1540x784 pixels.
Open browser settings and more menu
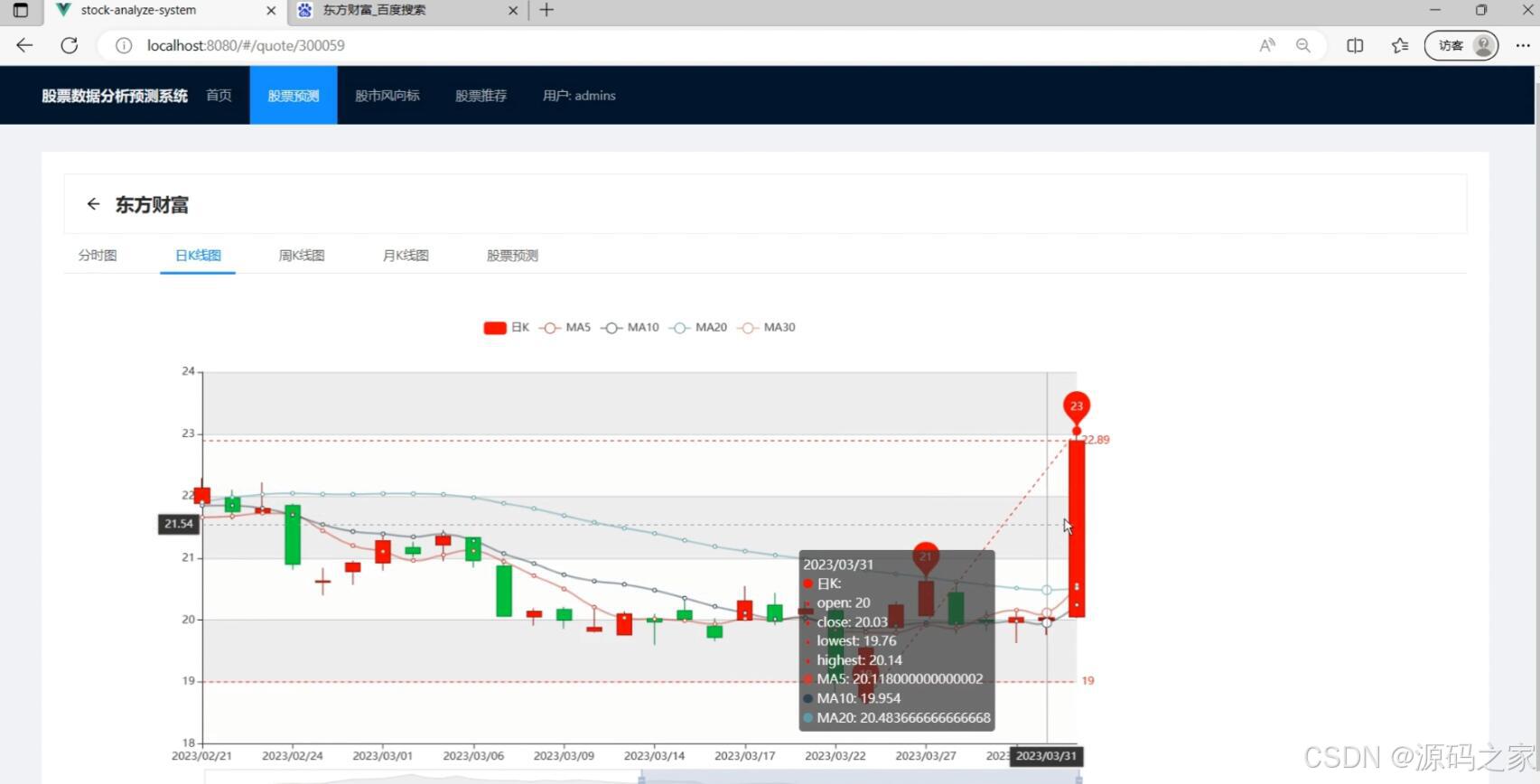1523,45
